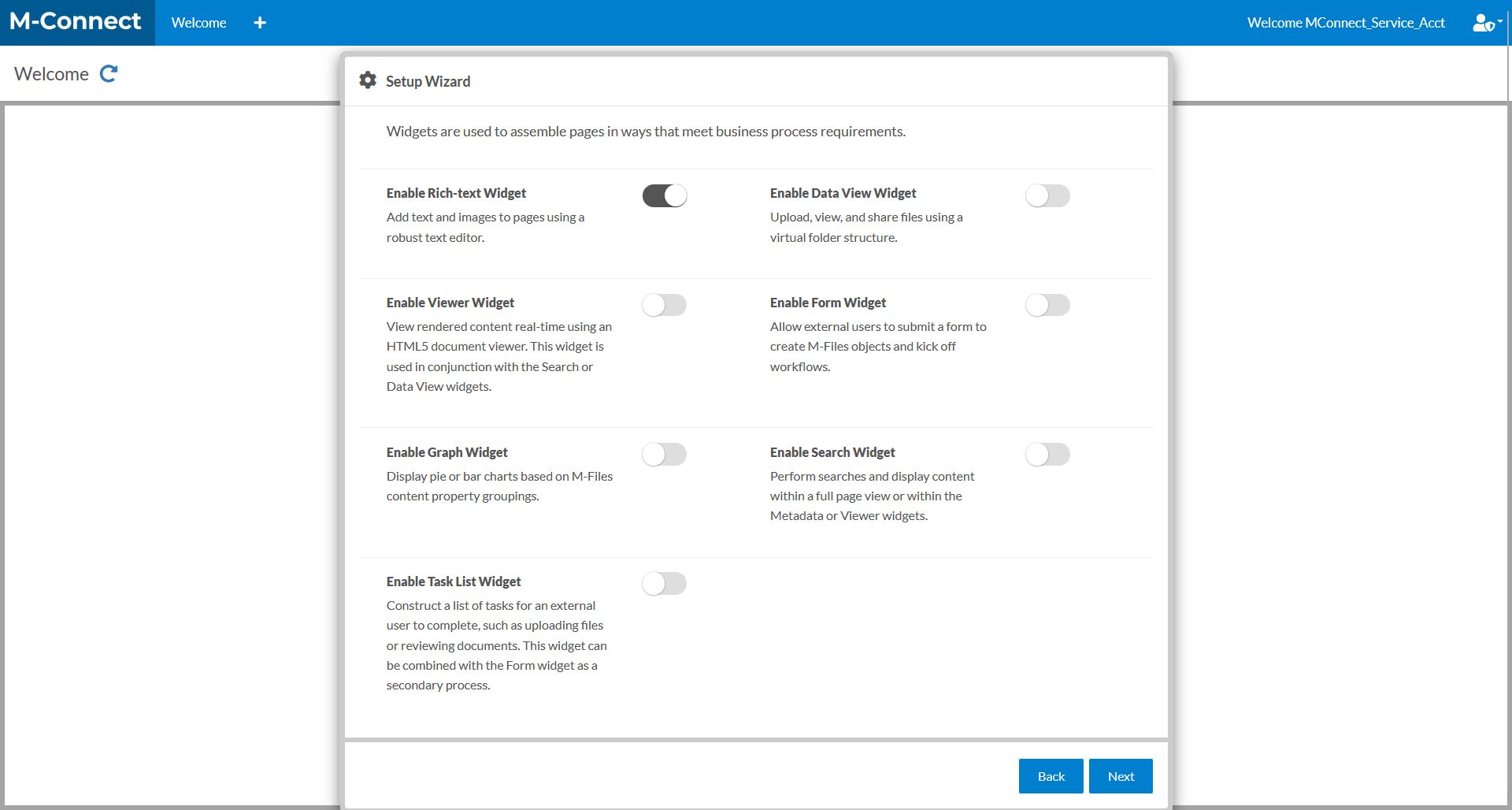Disable the Rich-text Widget toggle
This screenshot has height=810, width=1512.
click(x=665, y=195)
